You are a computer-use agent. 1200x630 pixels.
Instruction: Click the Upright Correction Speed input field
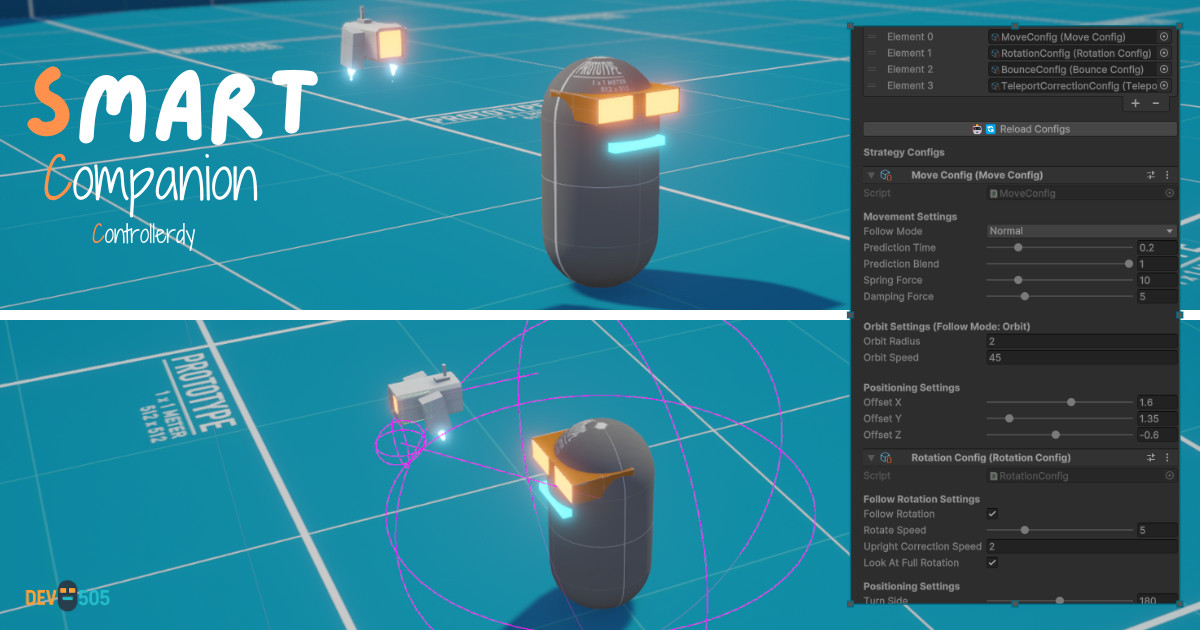coord(1081,547)
